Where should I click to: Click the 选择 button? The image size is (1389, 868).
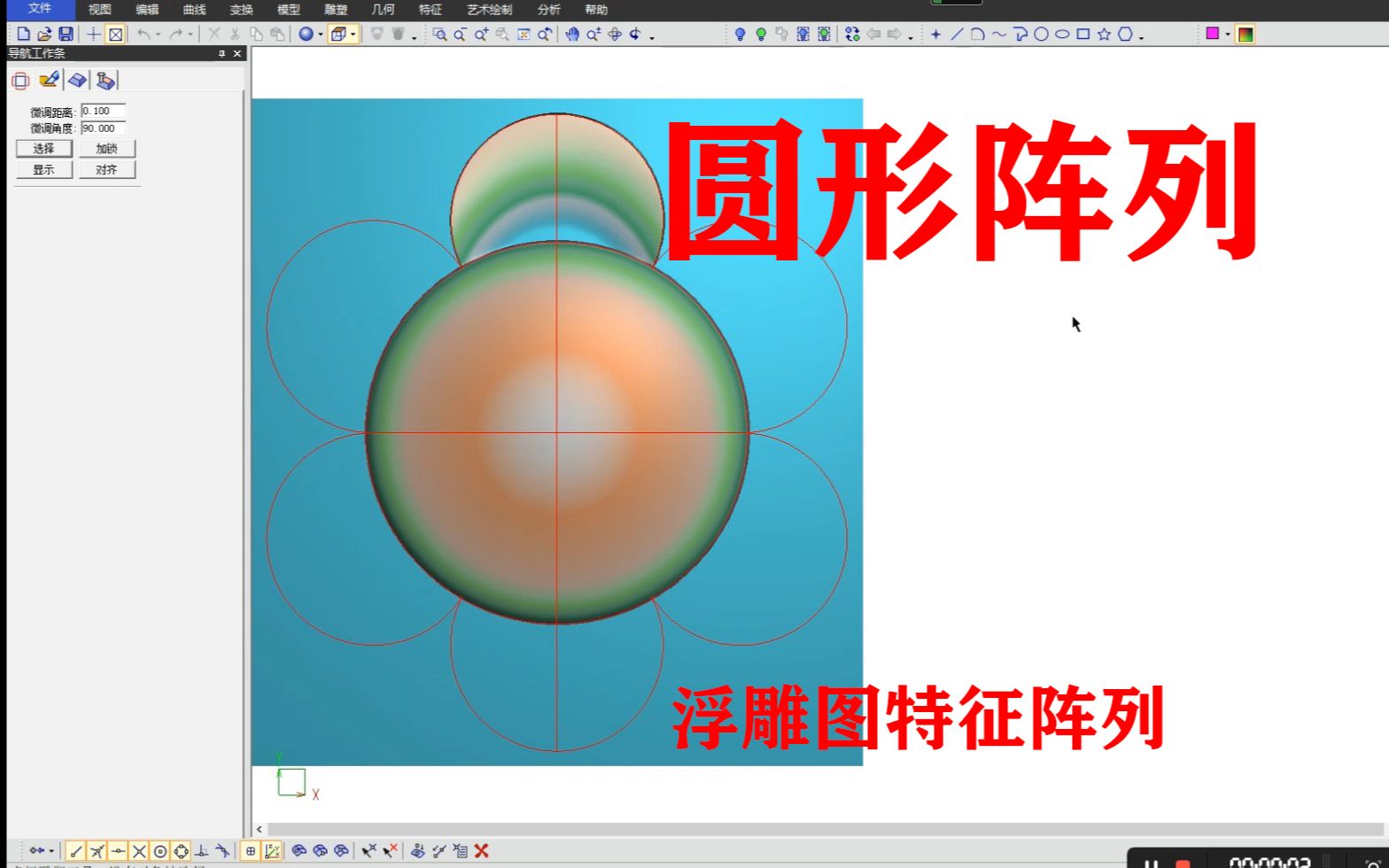tap(44, 148)
